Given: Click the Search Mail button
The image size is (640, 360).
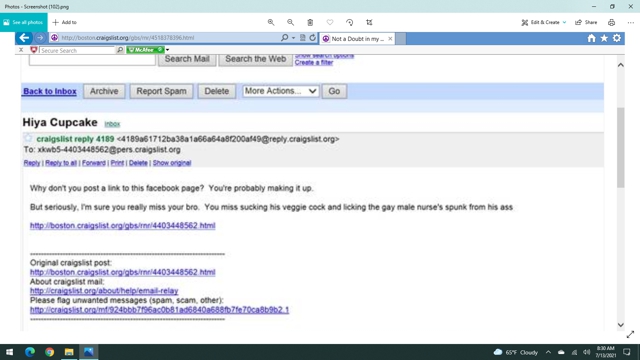Looking at the screenshot, I should 187,59.
